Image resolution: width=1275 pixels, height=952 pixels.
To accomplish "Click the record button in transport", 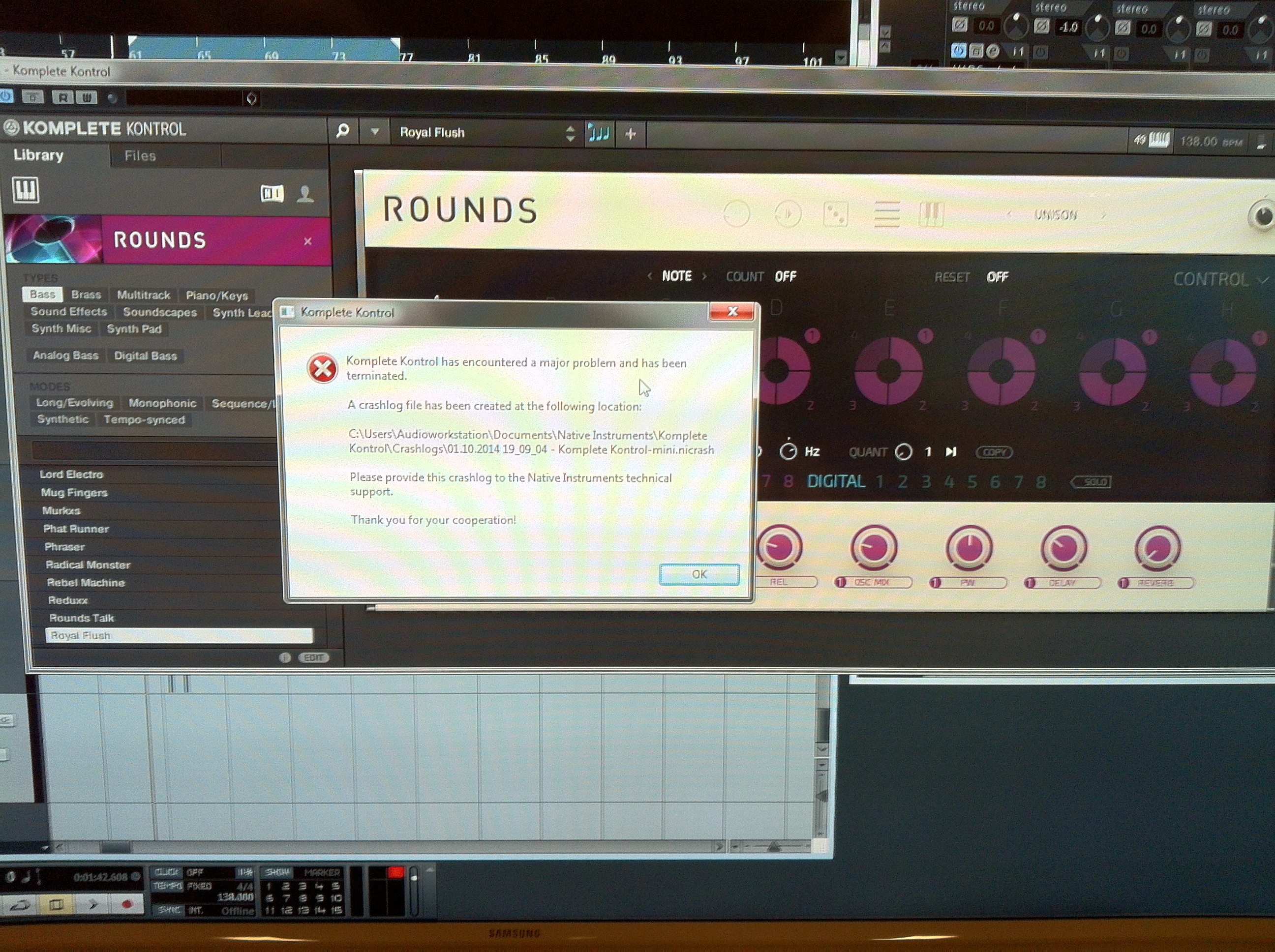I will click(127, 904).
